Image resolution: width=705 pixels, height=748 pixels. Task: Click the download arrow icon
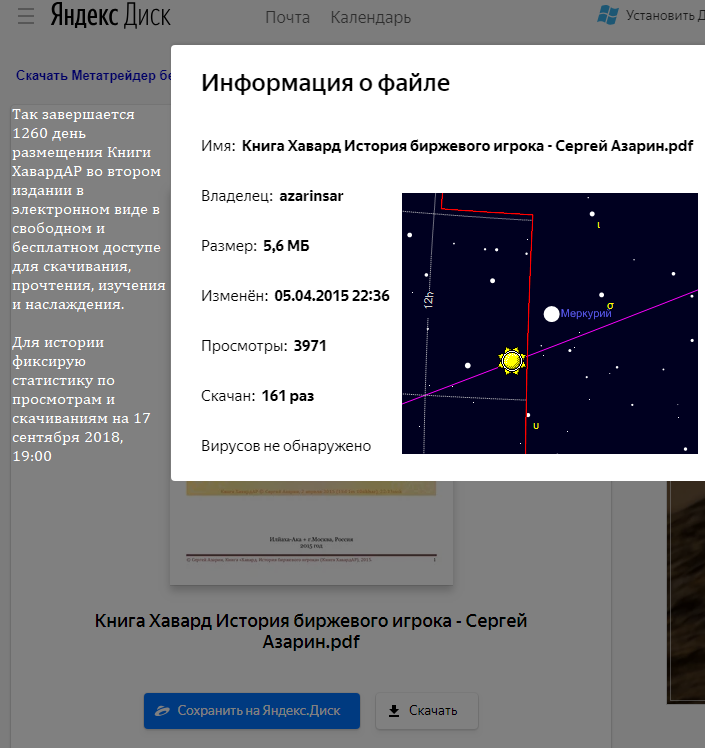coord(394,711)
